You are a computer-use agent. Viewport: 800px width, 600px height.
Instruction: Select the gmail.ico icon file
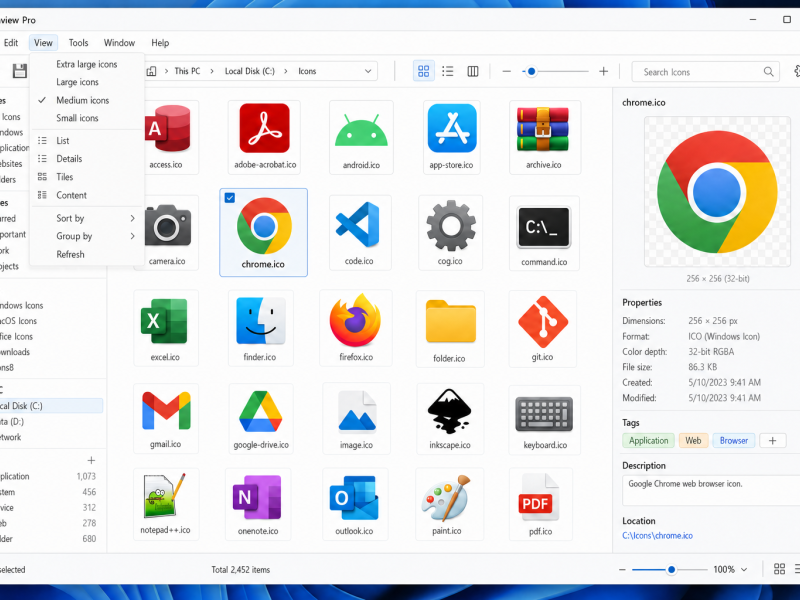(165, 418)
